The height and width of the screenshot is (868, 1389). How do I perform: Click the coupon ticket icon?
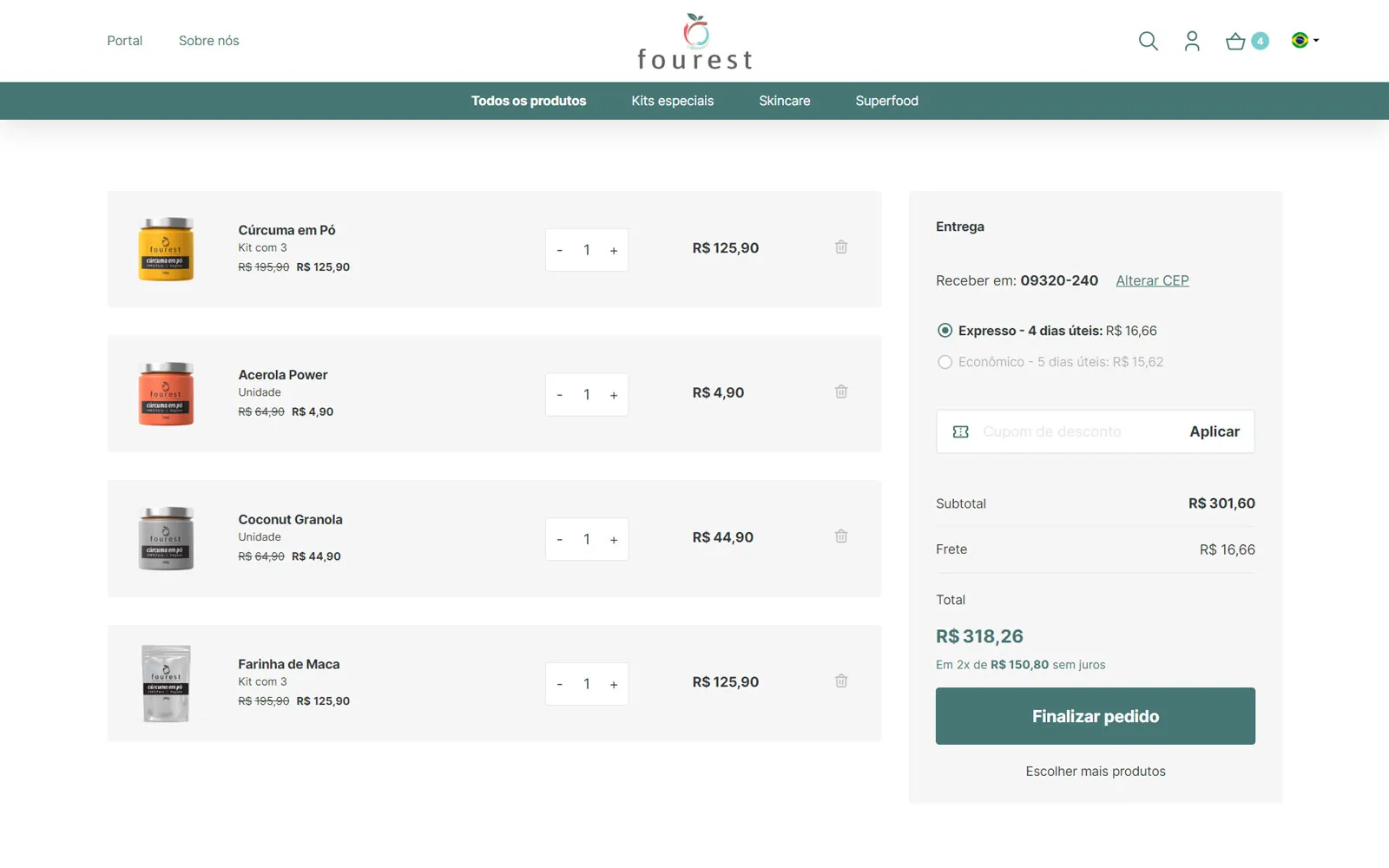click(x=960, y=431)
